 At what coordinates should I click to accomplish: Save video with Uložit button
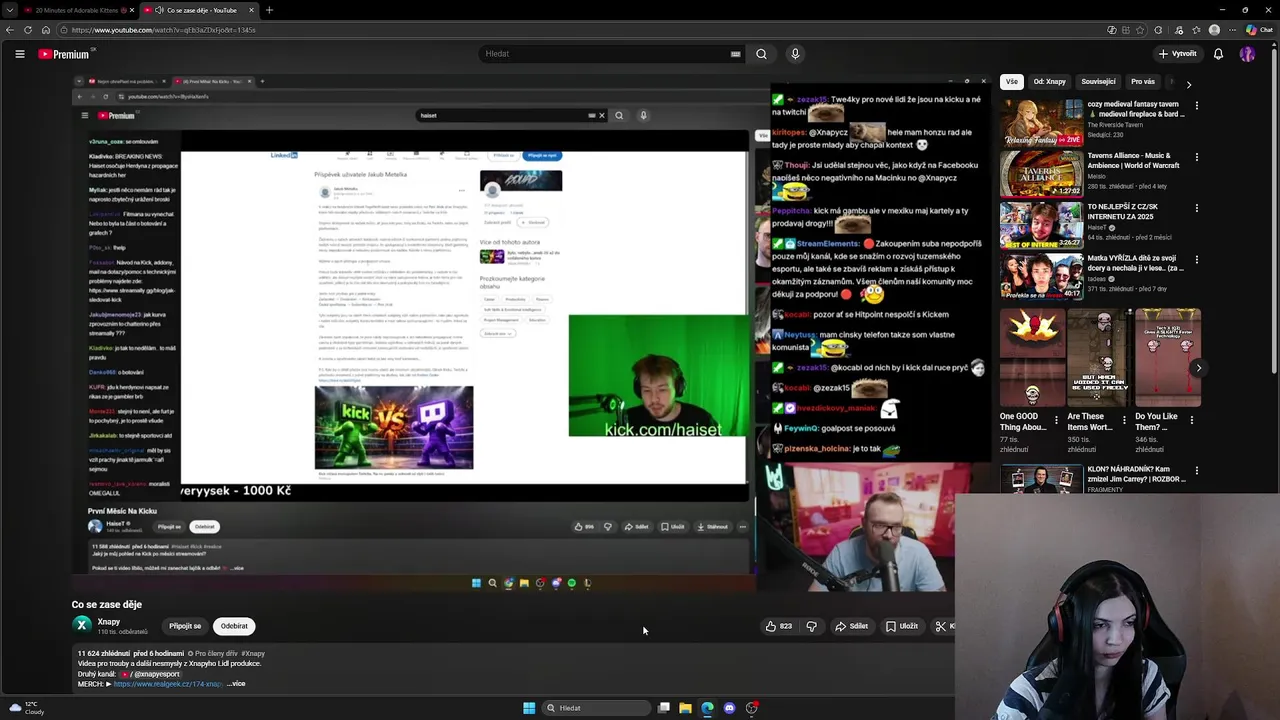point(901,626)
